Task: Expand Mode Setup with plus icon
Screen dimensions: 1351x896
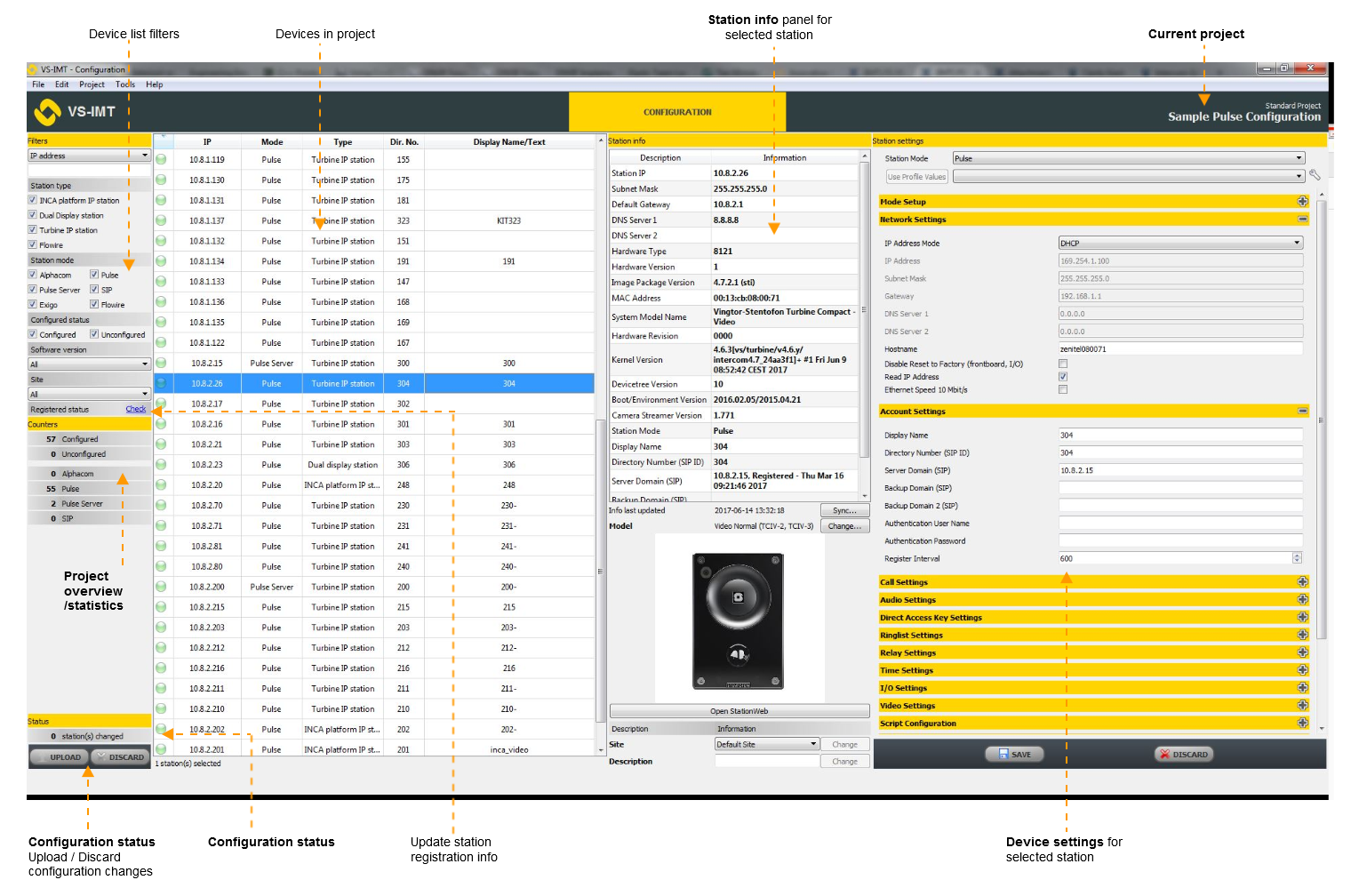Action: click(x=1302, y=202)
